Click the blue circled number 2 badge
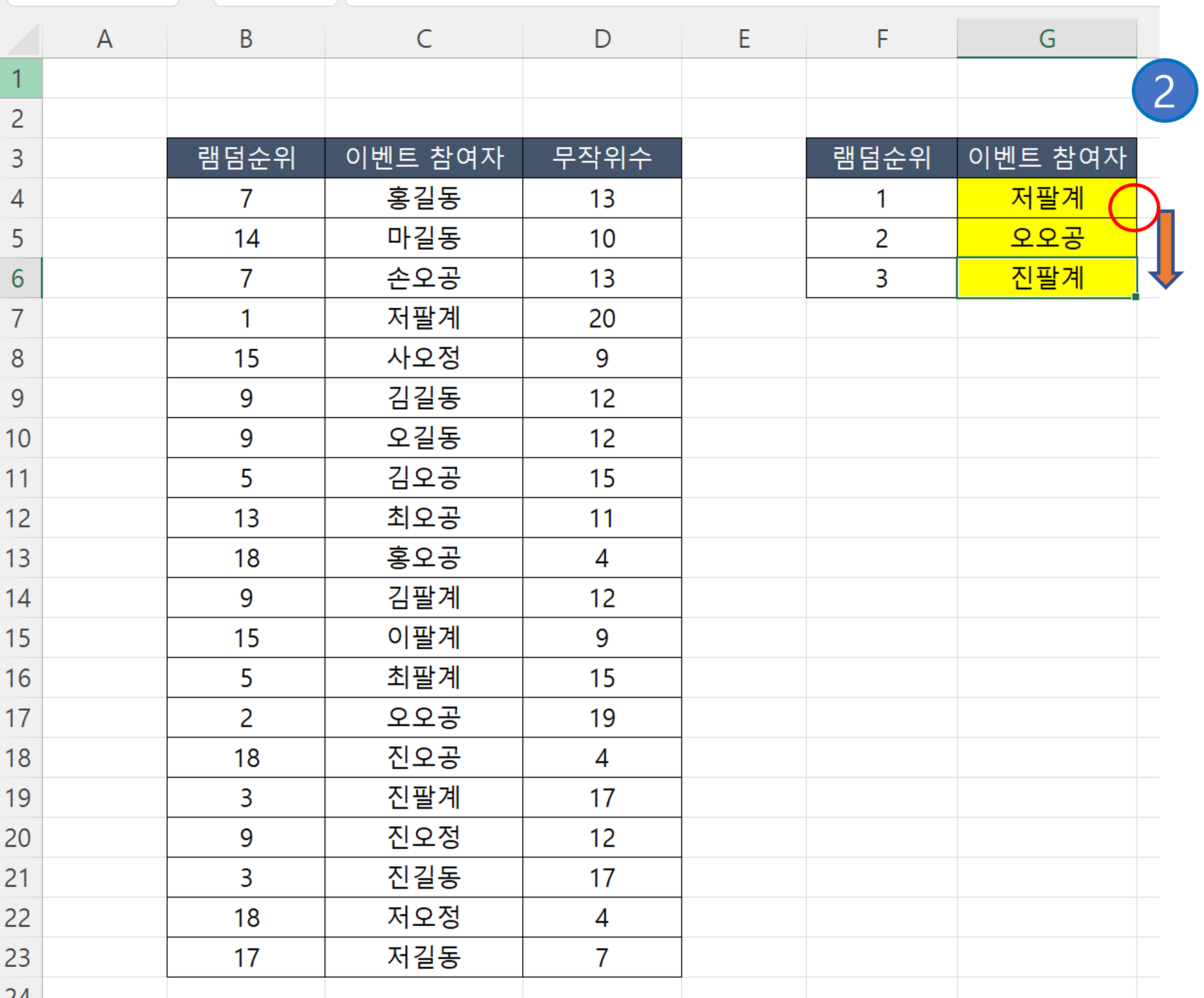The height and width of the screenshot is (998, 1204). (1164, 91)
